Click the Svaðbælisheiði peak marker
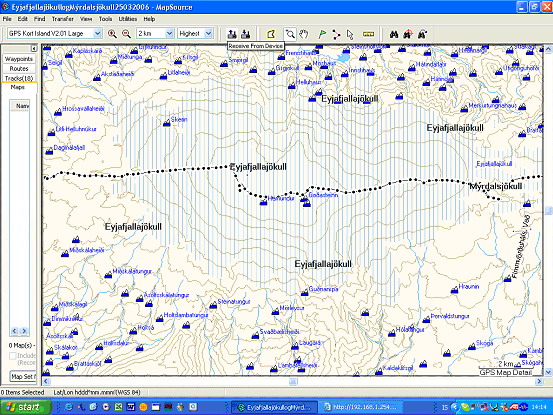Screen dimensions: 553x415 tap(255, 335)
